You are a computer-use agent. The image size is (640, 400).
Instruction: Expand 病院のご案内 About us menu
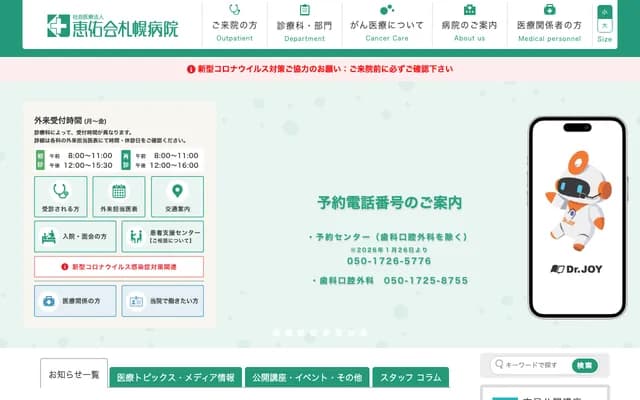click(469, 25)
